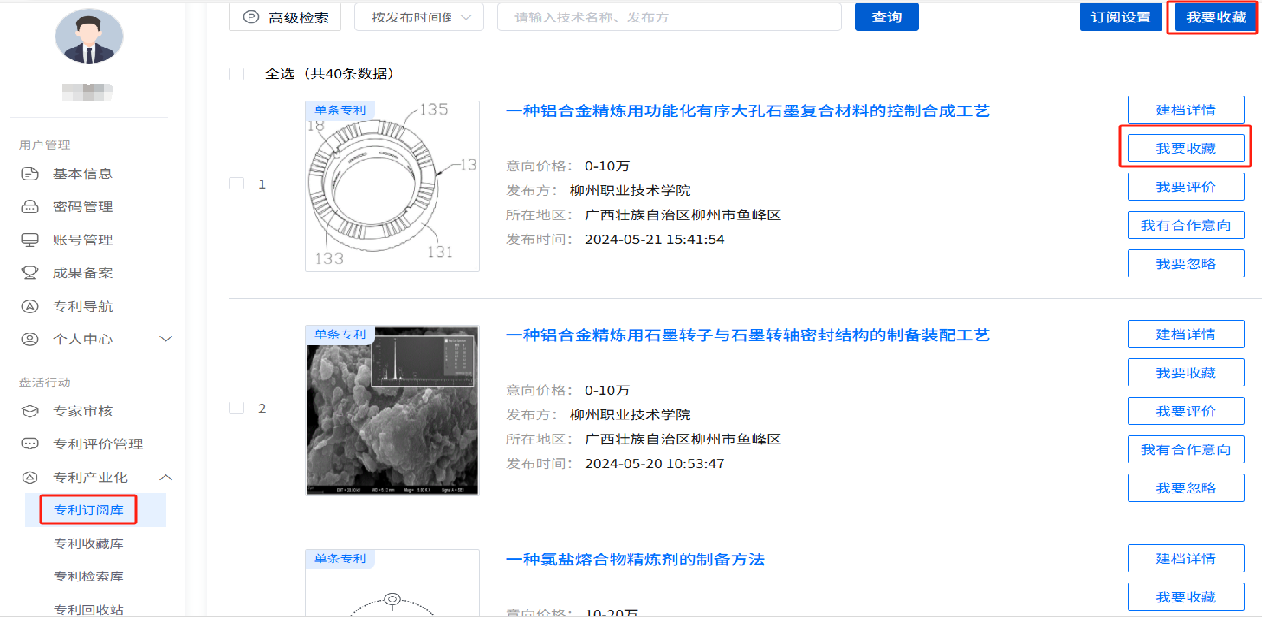The width and height of the screenshot is (1262, 617).
Task: Click the 专利评价管理 chat icon
Action: tap(30, 444)
